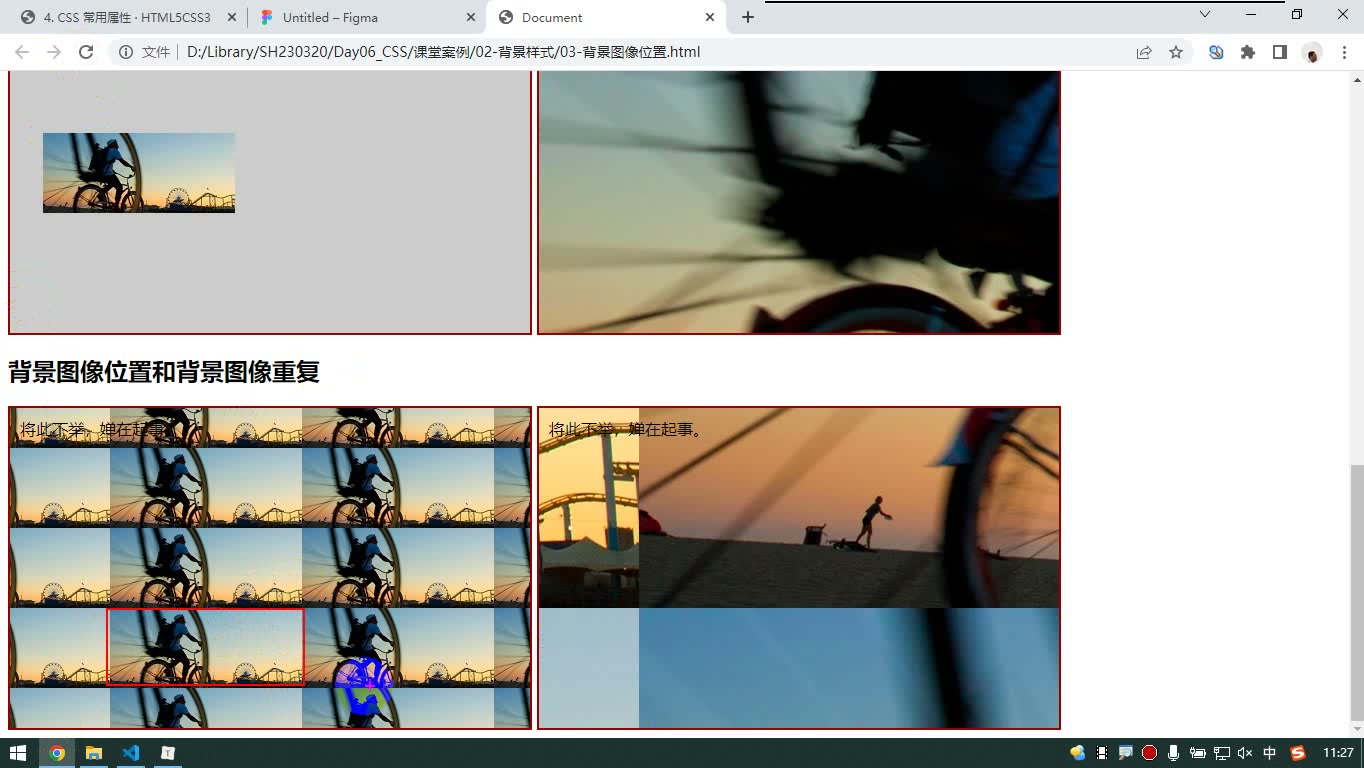
Task: Bookmark this page with the star icon
Action: tap(1176, 52)
